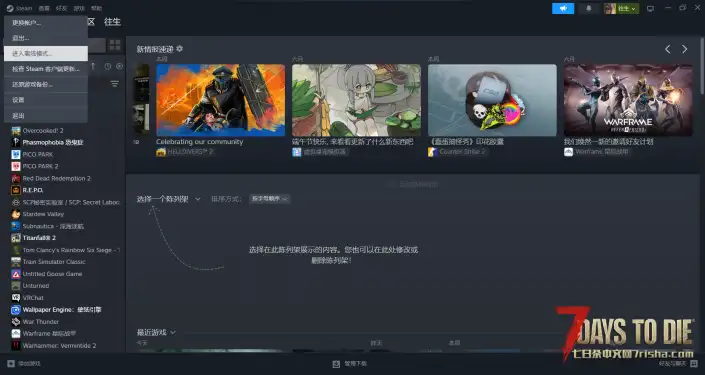Click the R.E.P.O. game icon
705x375 pixels.
[16, 190]
